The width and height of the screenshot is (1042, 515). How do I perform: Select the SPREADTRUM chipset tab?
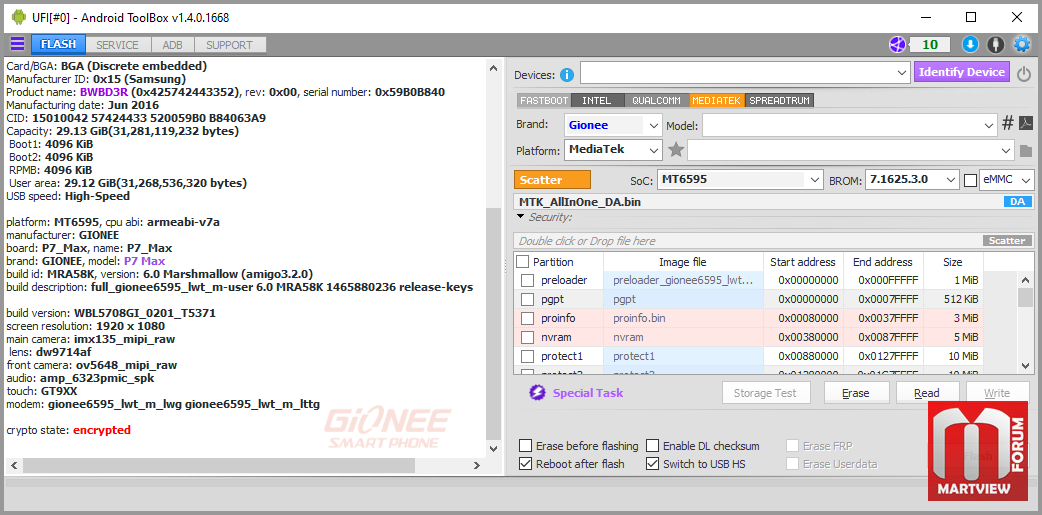pyautogui.click(x=780, y=101)
